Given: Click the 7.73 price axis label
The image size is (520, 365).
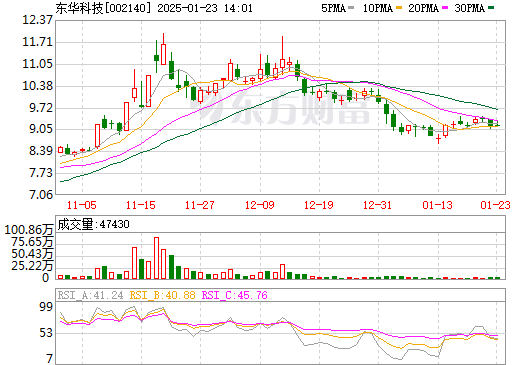Looking at the screenshot, I should [x=41, y=173].
